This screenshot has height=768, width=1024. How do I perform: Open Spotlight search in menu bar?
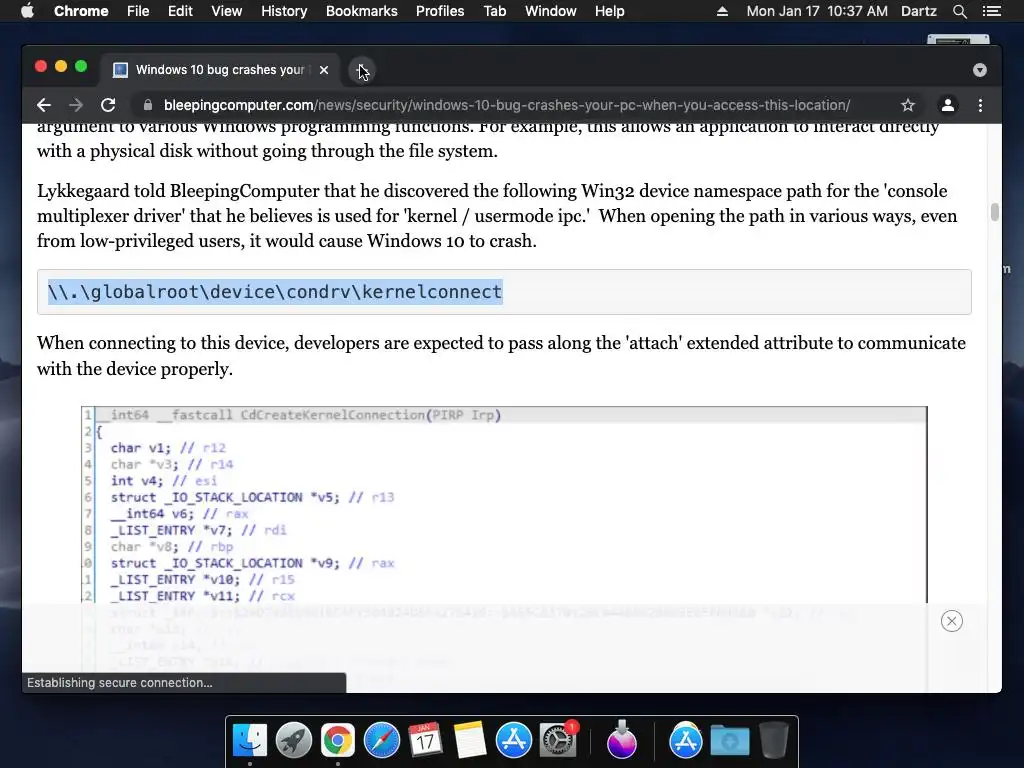[959, 11]
